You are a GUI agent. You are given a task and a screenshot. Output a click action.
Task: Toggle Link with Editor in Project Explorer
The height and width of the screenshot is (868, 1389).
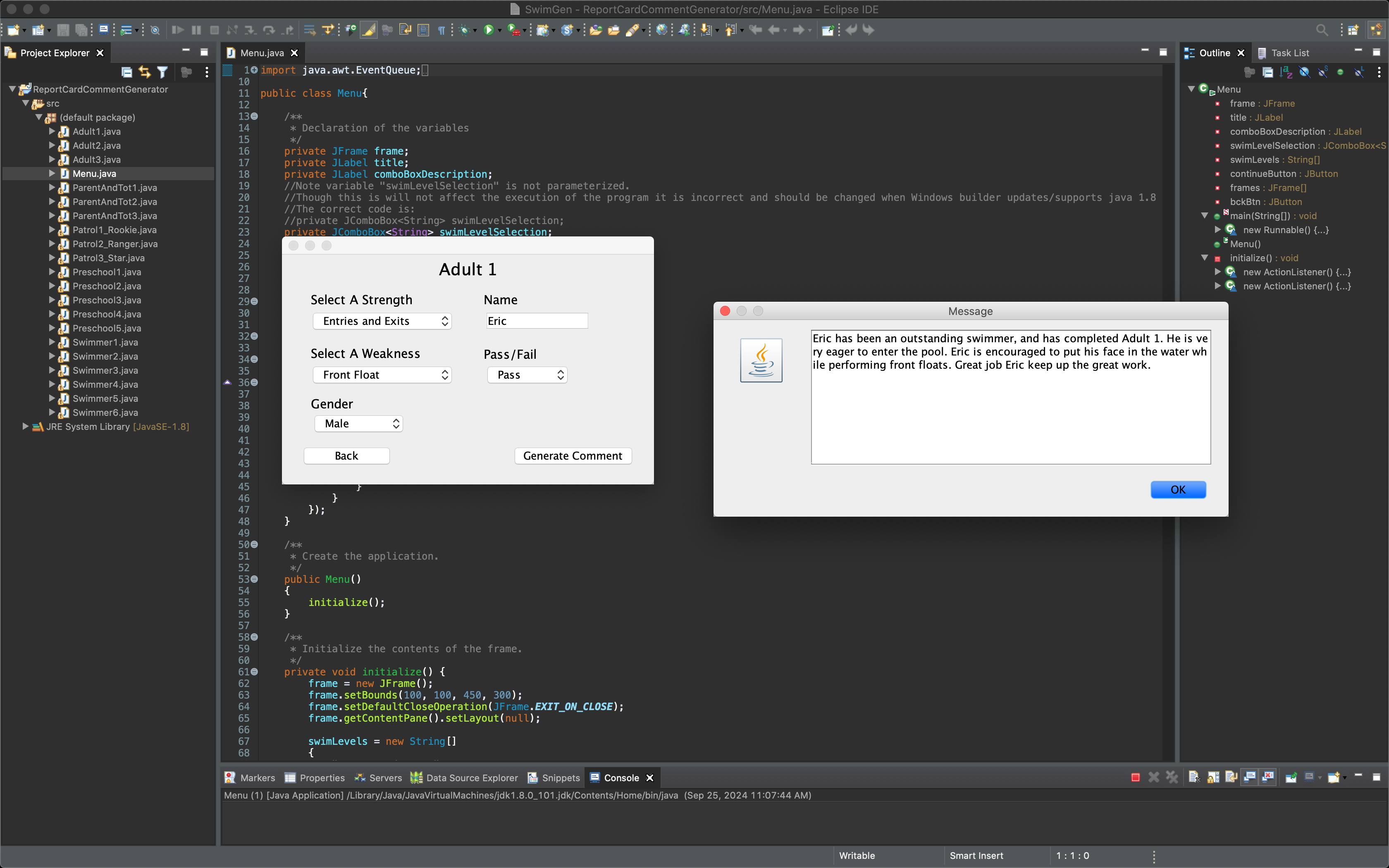[145, 72]
